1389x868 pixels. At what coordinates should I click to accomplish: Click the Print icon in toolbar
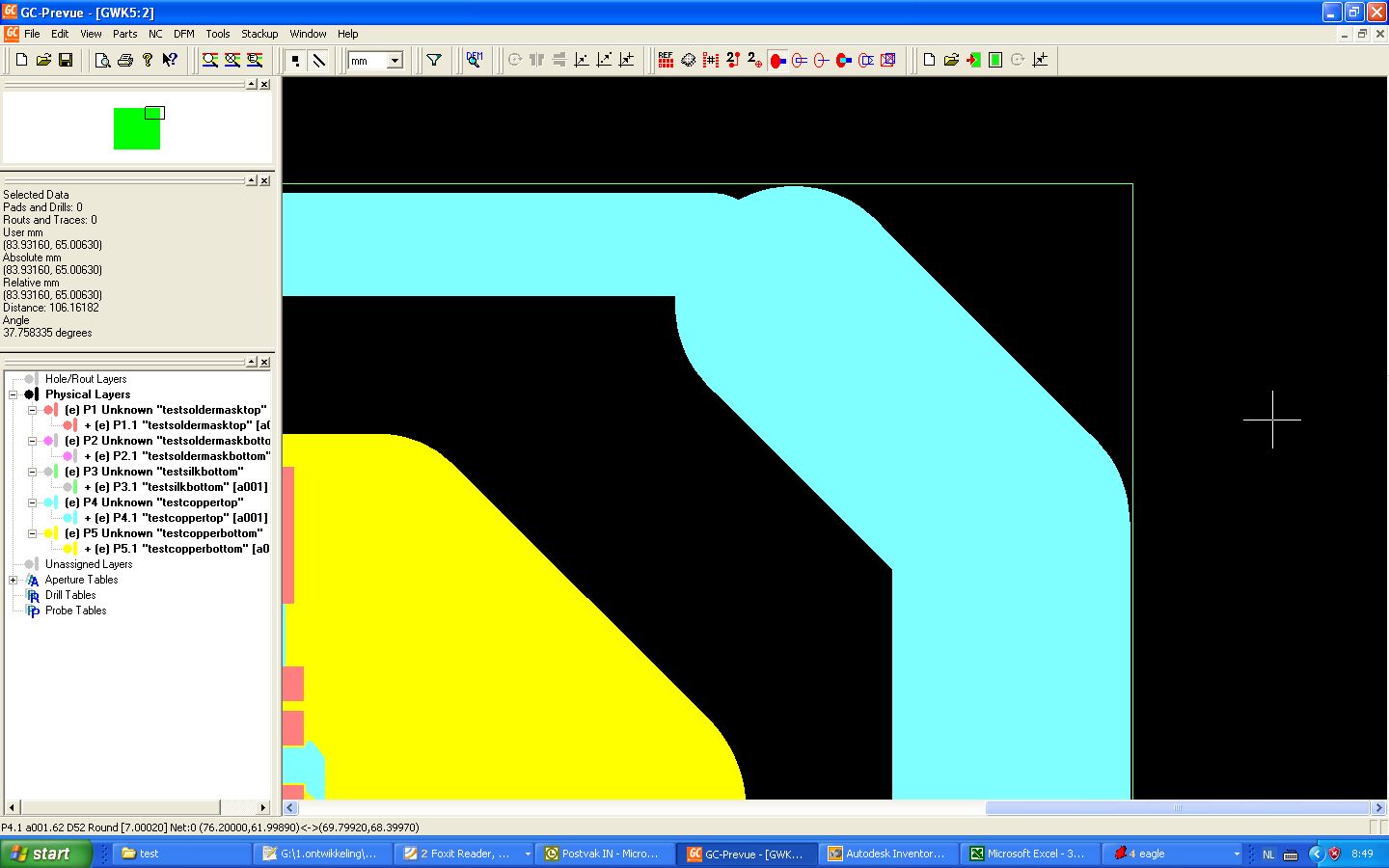point(125,60)
